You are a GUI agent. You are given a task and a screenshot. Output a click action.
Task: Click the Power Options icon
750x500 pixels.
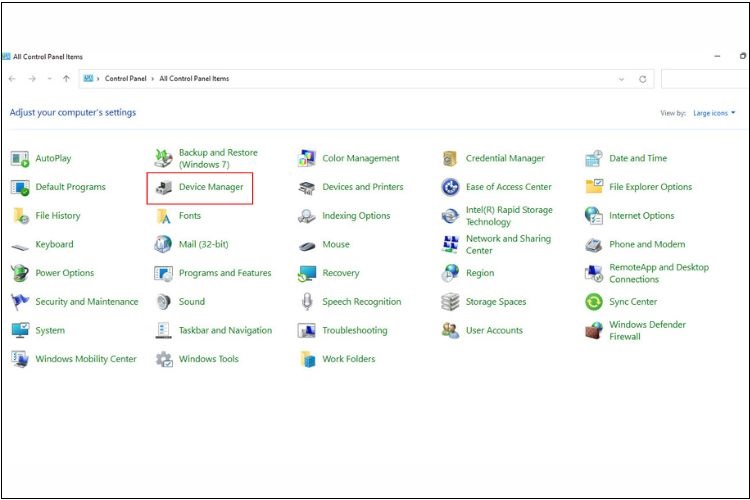coord(20,273)
